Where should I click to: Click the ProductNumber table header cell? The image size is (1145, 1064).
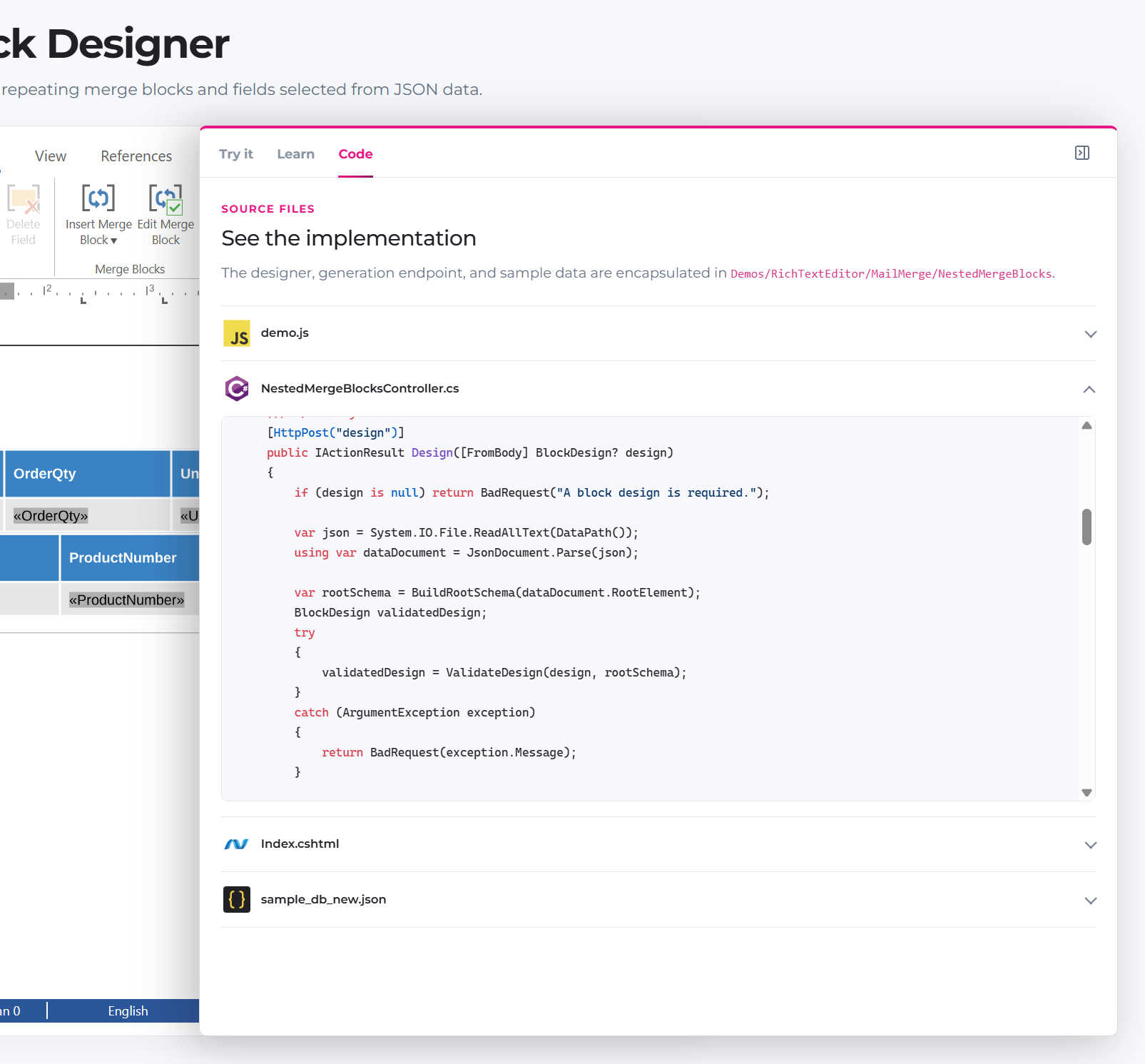(x=130, y=558)
